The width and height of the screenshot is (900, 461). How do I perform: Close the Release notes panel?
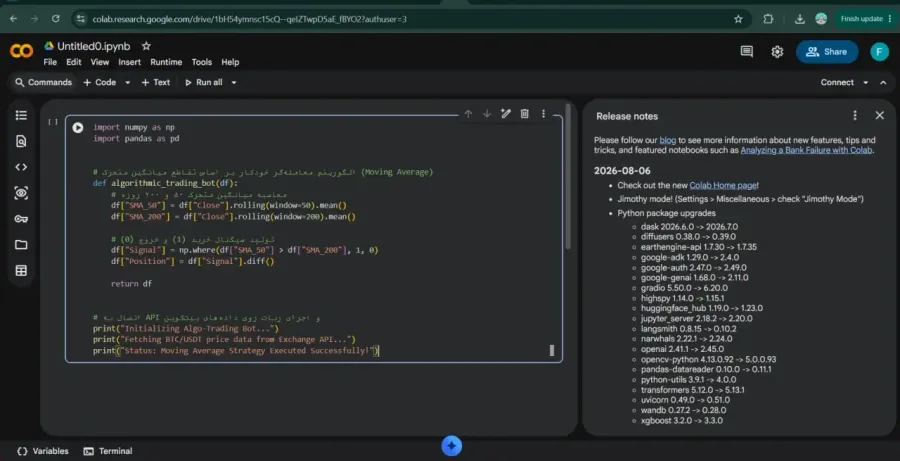(879, 115)
